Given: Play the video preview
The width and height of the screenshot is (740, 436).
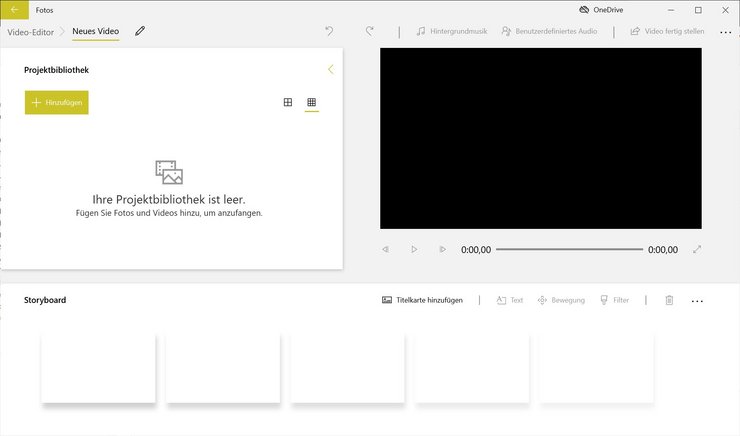Looking at the screenshot, I should 414,249.
